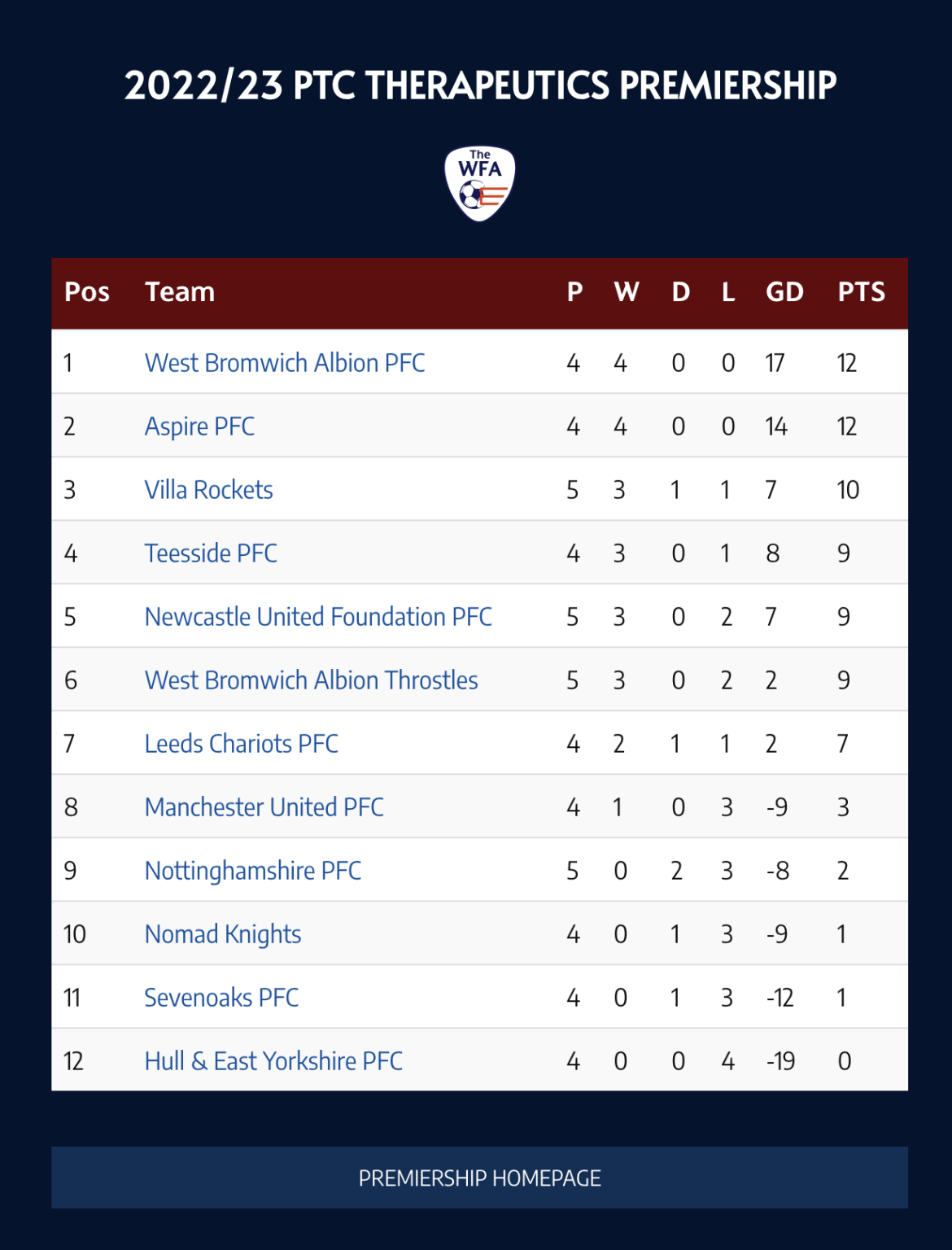Screen dimensions: 952x1250
Task: Click the 2022/23 PTC Therapeutics Premiership title
Action: 480,85
